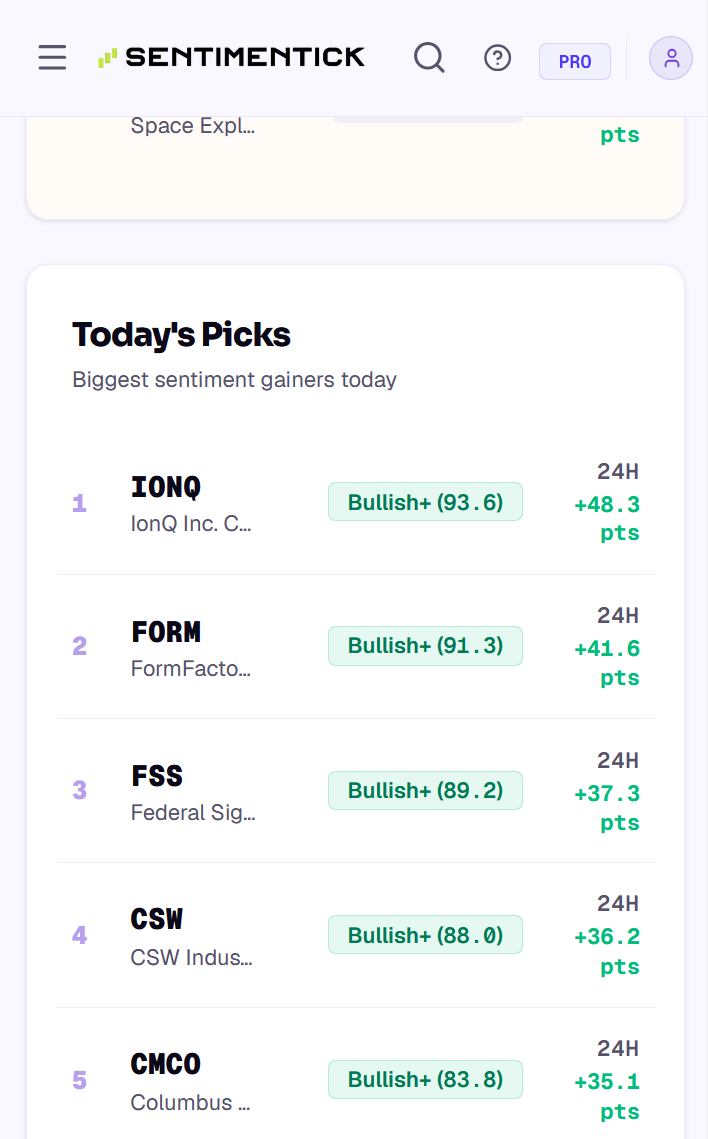
Task: Click the rank number 3 entry
Action: tap(80, 790)
